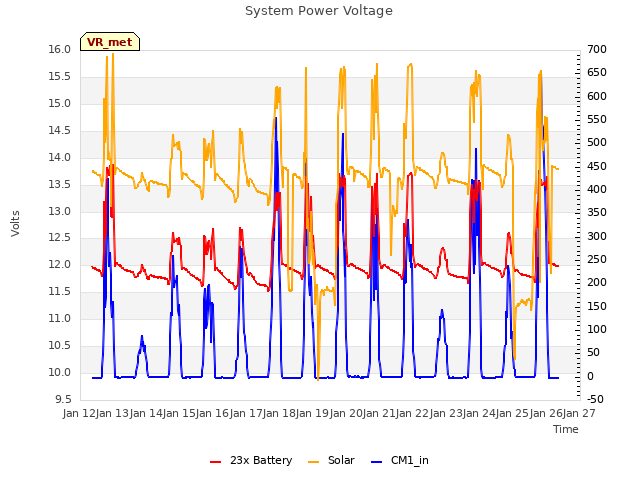Click the VR_met label tag
The width and height of the screenshot is (640, 480).
(x=110, y=42)
